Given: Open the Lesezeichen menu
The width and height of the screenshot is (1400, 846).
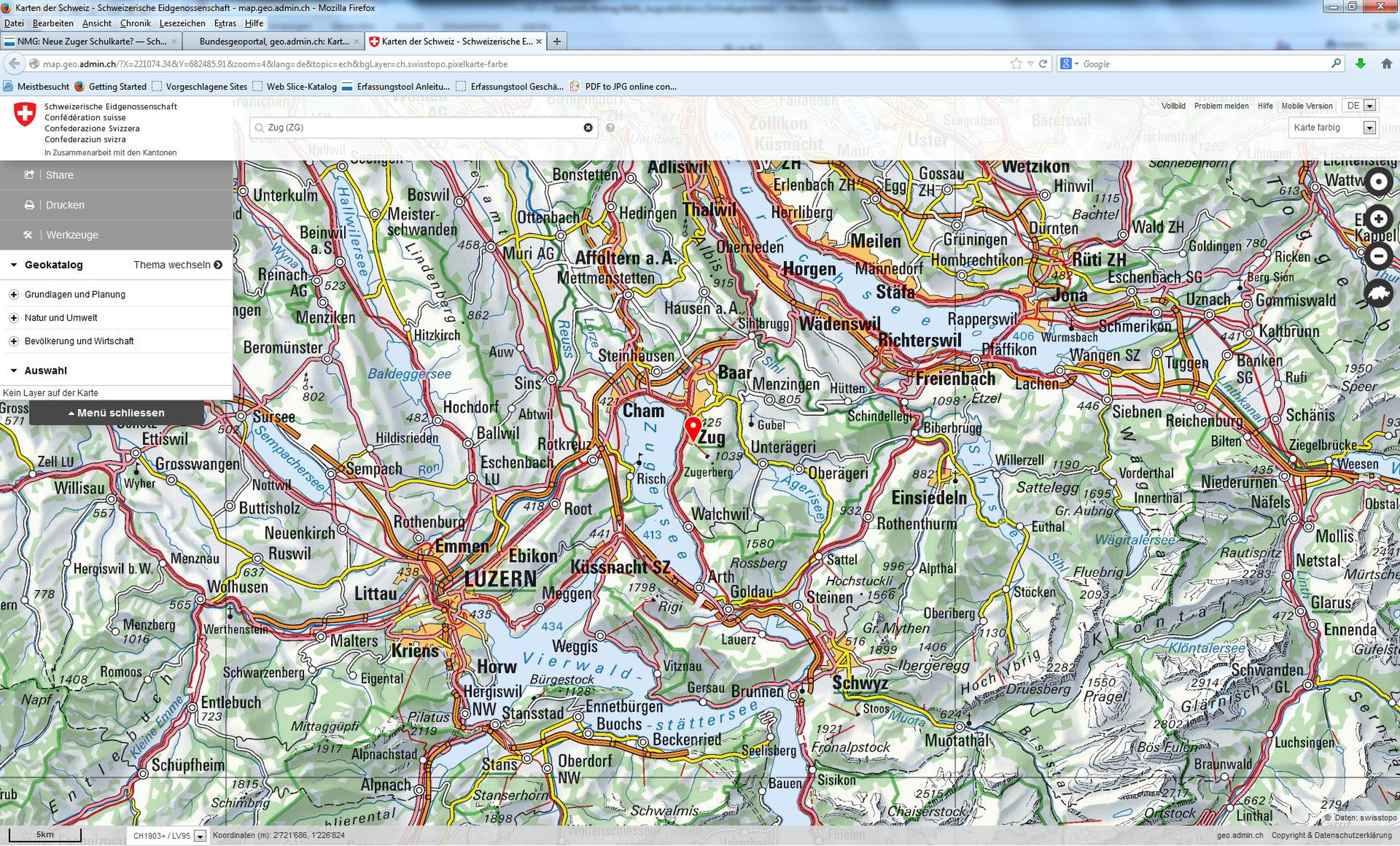Looking at the screenshot, I should [x=182, y=23].
